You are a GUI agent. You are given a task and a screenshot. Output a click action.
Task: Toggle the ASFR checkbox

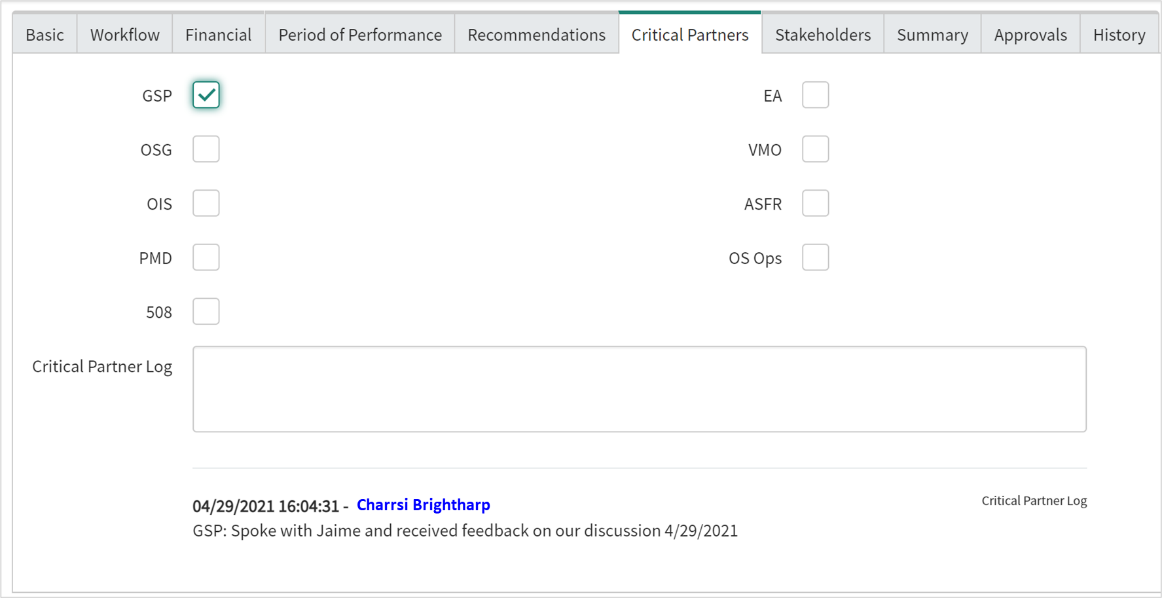815,203
